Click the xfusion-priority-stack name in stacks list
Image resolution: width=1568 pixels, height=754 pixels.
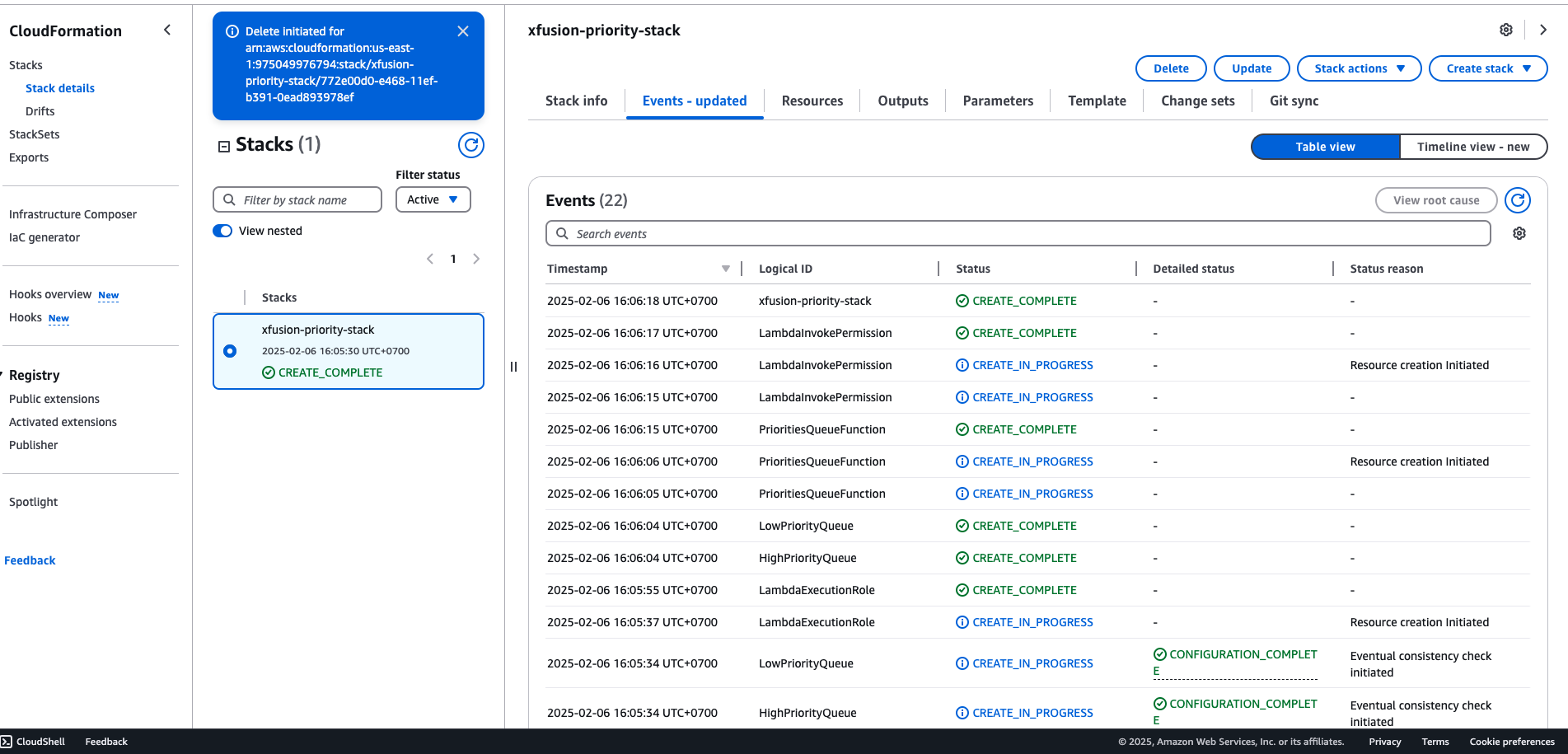coord(318,330)
